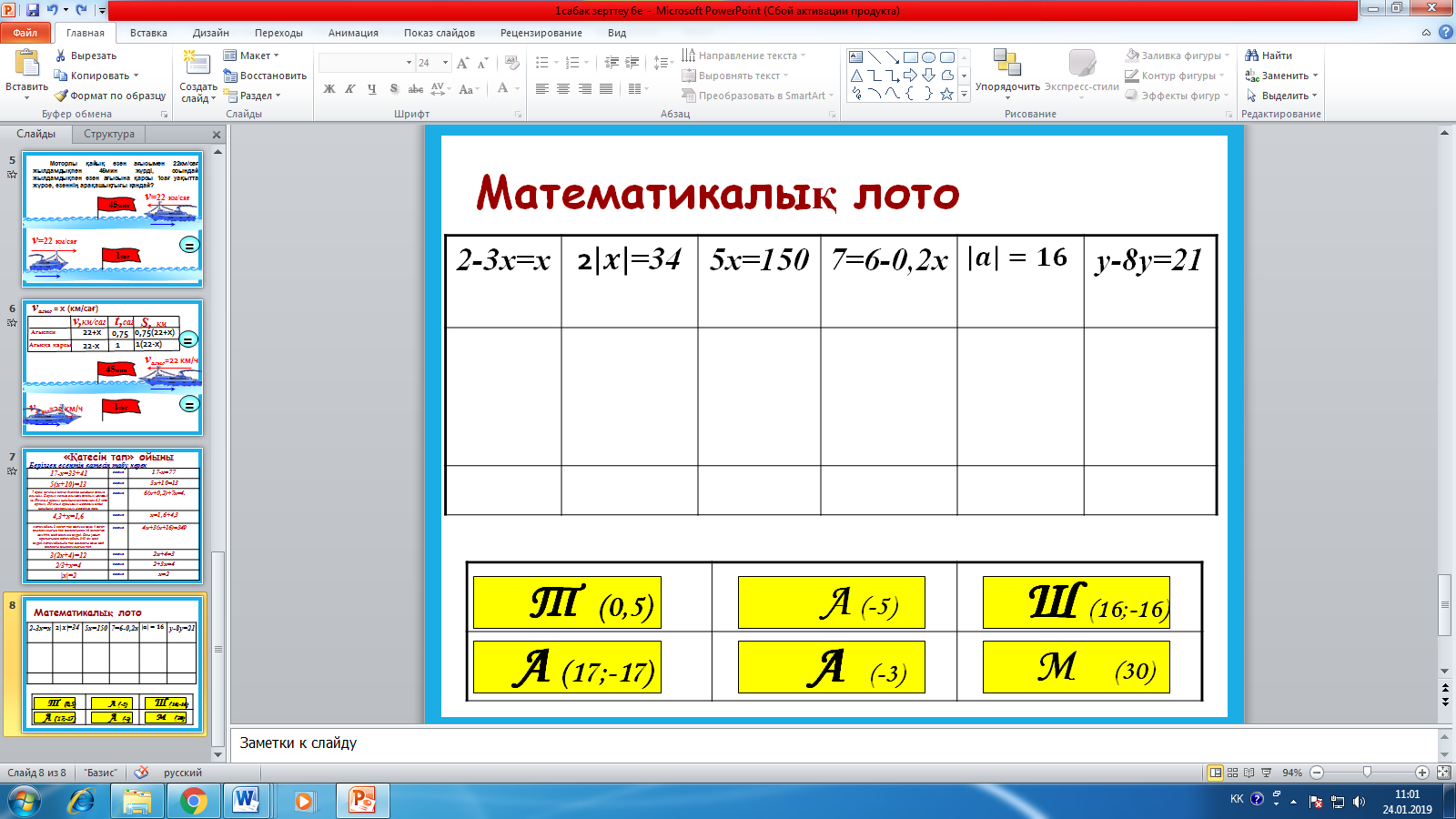Open Shape Outline (Контур фигуры) options
The height and width of the screenshot is (819, 1456).
(1175, 76)
